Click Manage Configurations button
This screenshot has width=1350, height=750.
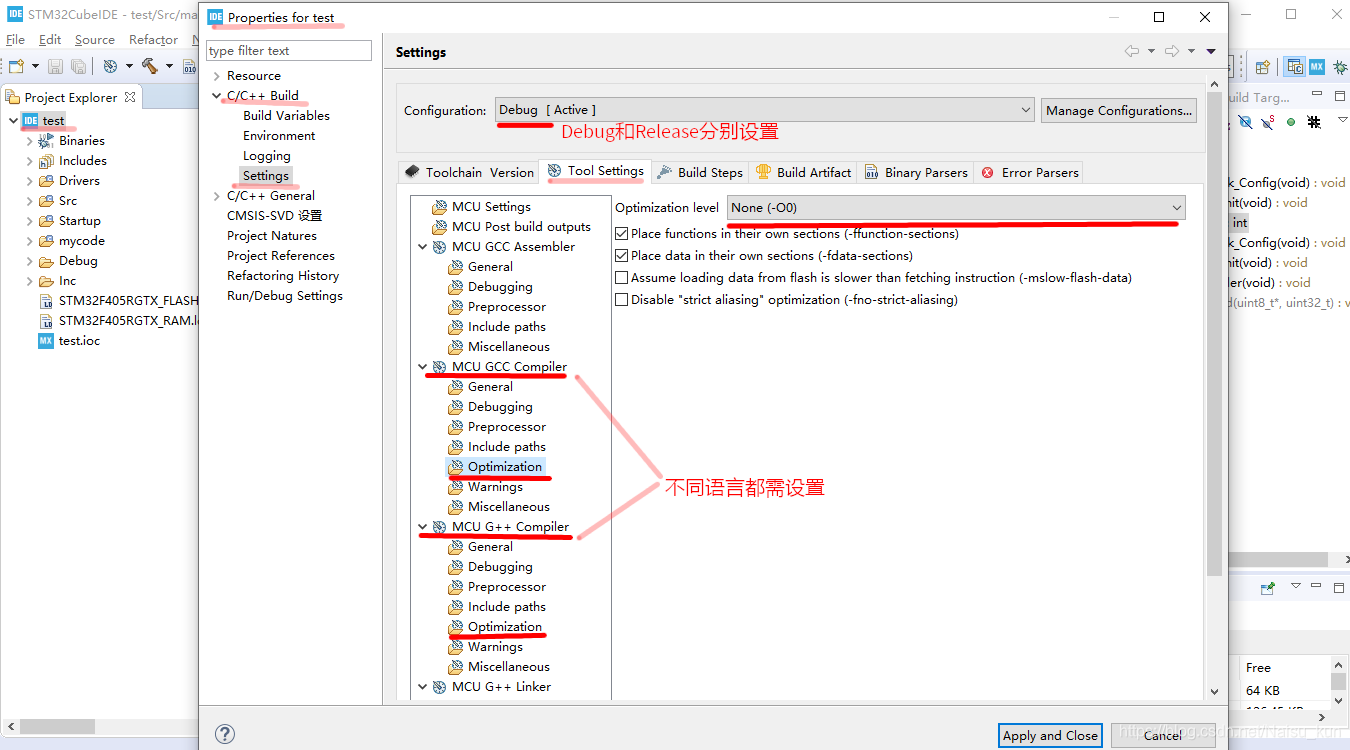tap(1119, 110)
